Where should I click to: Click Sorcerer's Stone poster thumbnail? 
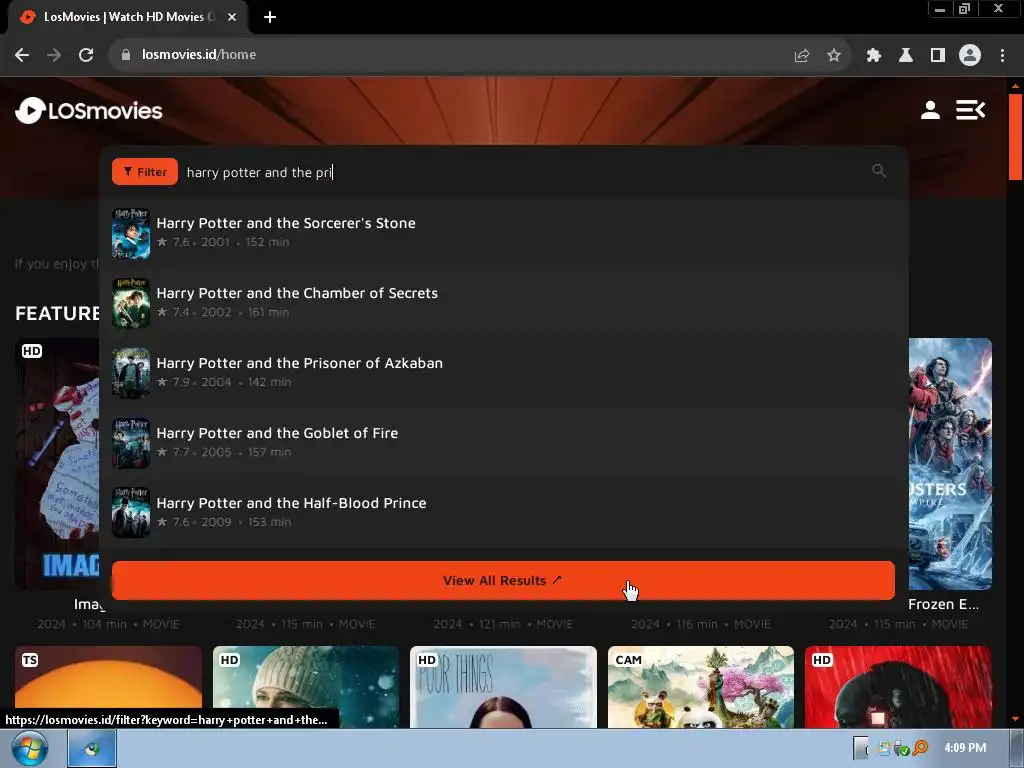pos(131,233)
